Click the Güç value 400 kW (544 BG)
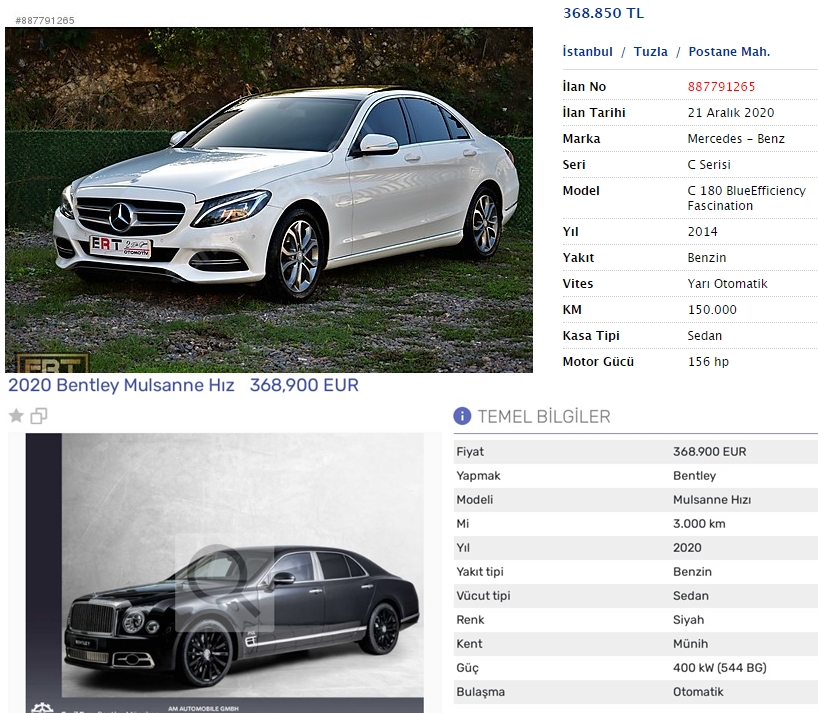Image resolution: width=818 pixels, height=713 pixels. coord(719,668)
